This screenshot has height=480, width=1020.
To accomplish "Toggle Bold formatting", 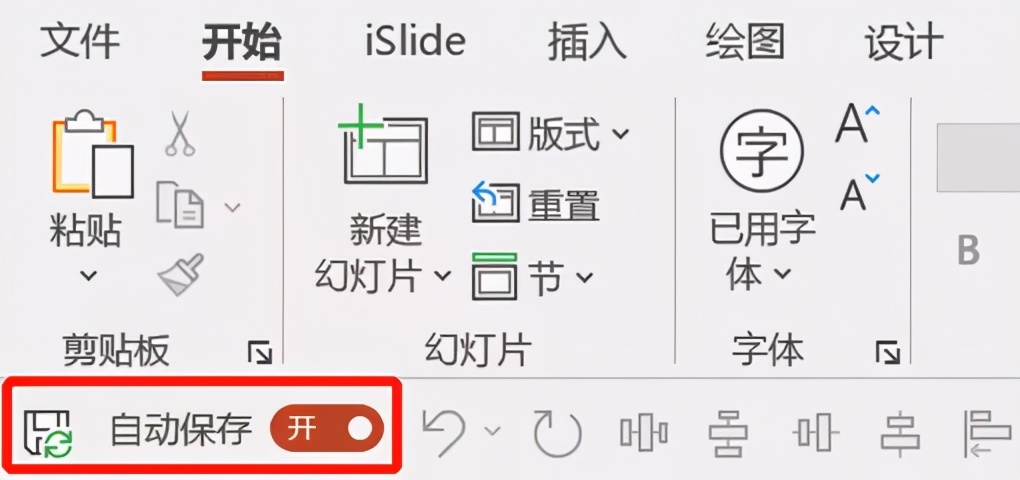I will pyautogui.click(x=967, y=250).
